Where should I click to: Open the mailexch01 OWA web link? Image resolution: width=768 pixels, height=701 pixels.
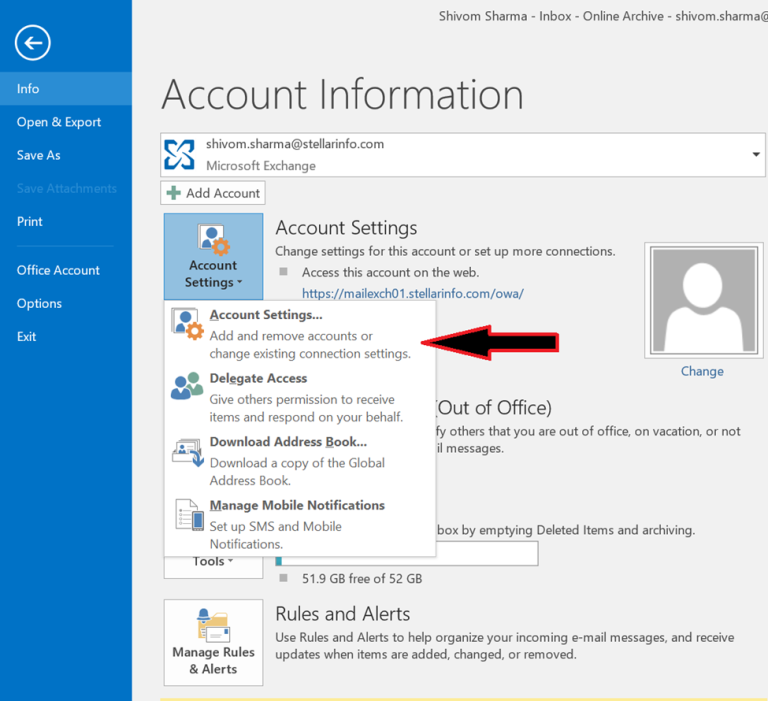coord(413,293)
